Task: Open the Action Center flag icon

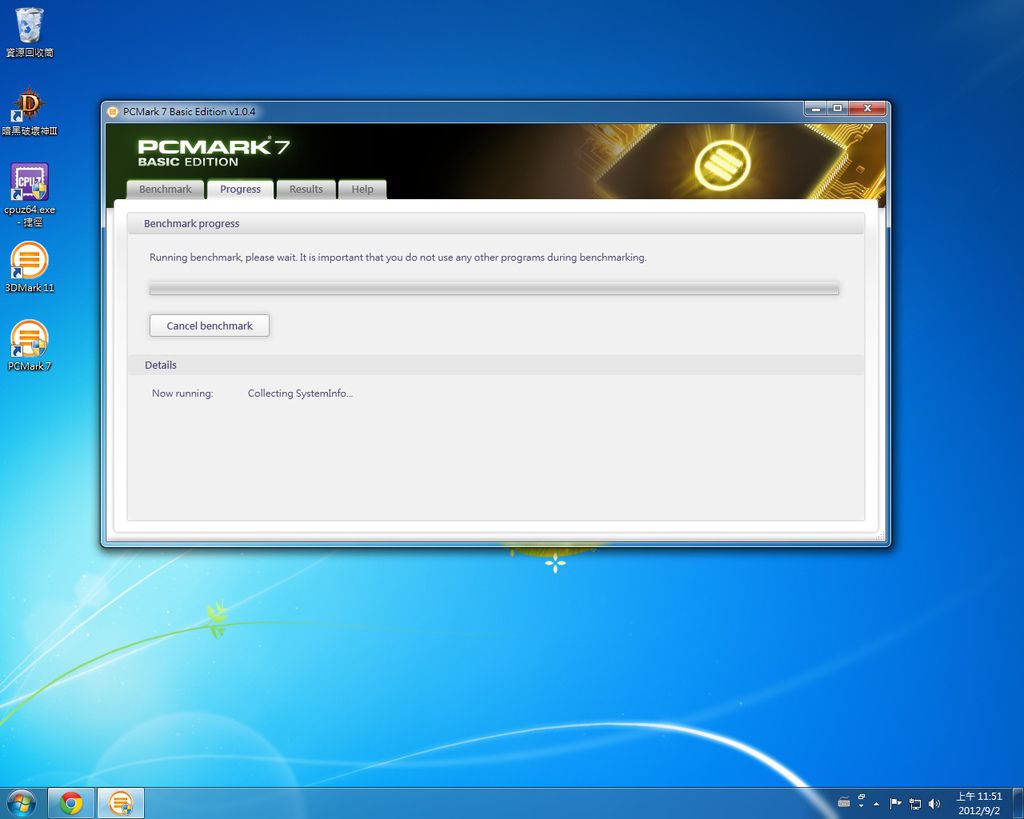Action: (895, 803)
